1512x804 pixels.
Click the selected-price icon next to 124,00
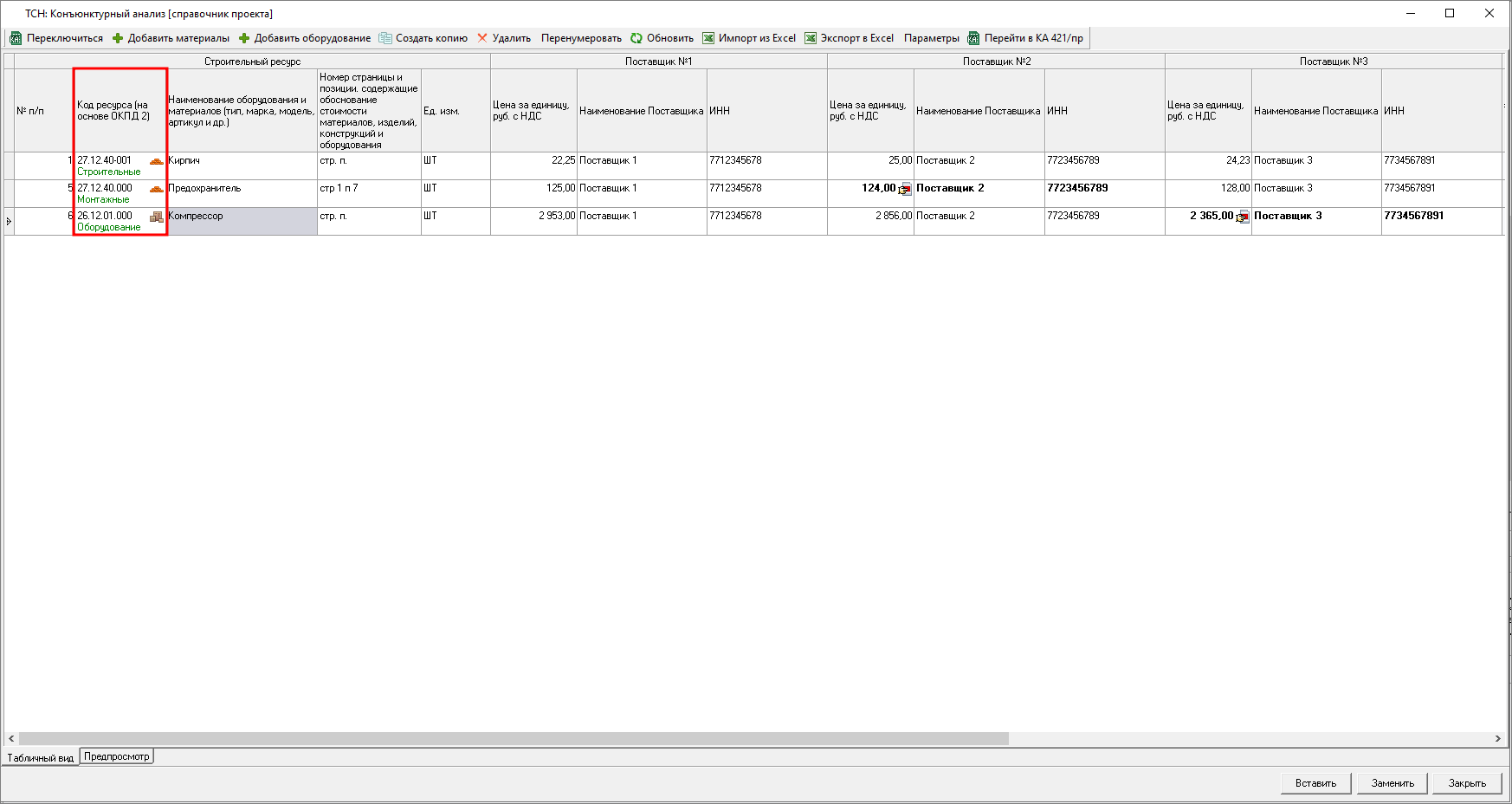(x=905, y=189)
